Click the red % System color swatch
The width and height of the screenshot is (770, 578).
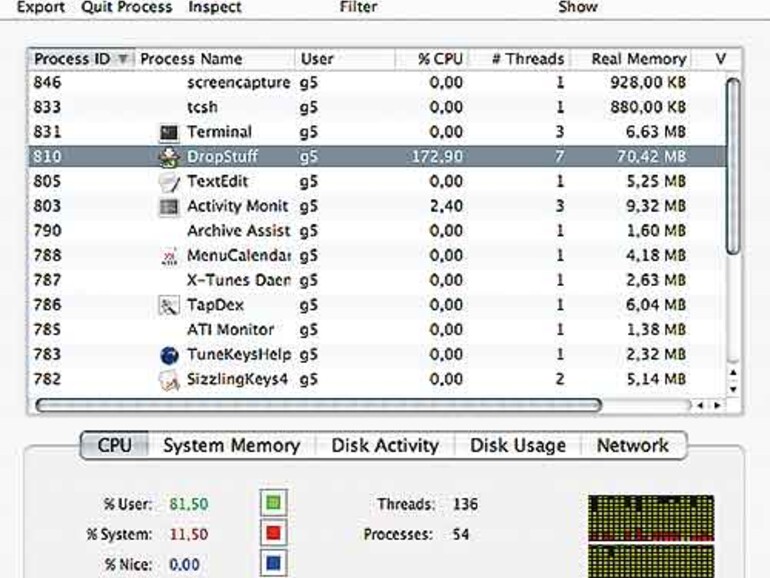272,533
